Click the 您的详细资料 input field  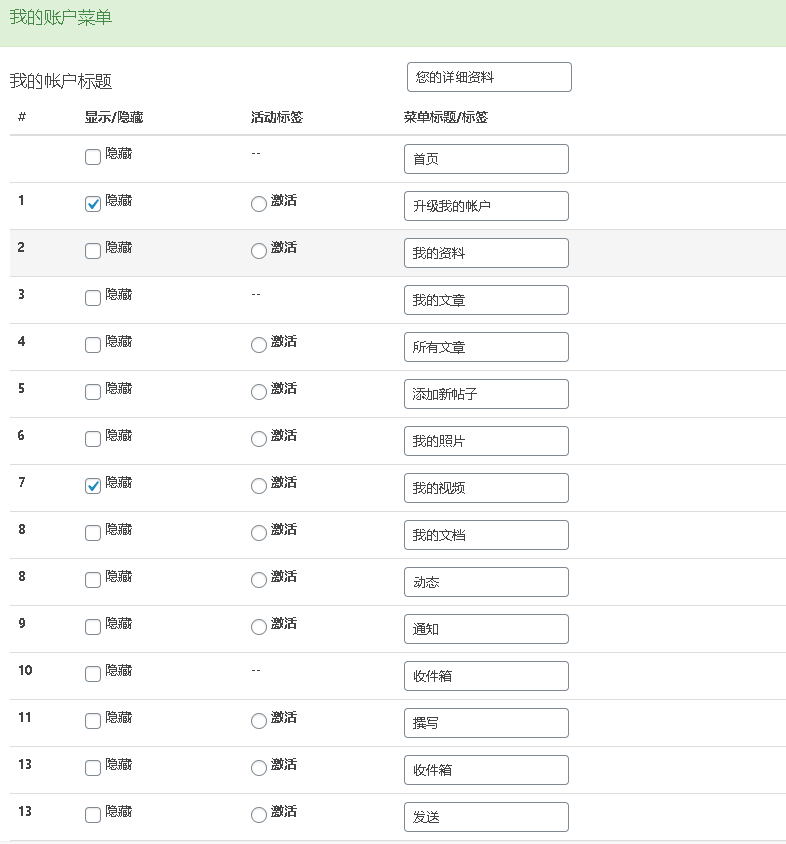488,76
